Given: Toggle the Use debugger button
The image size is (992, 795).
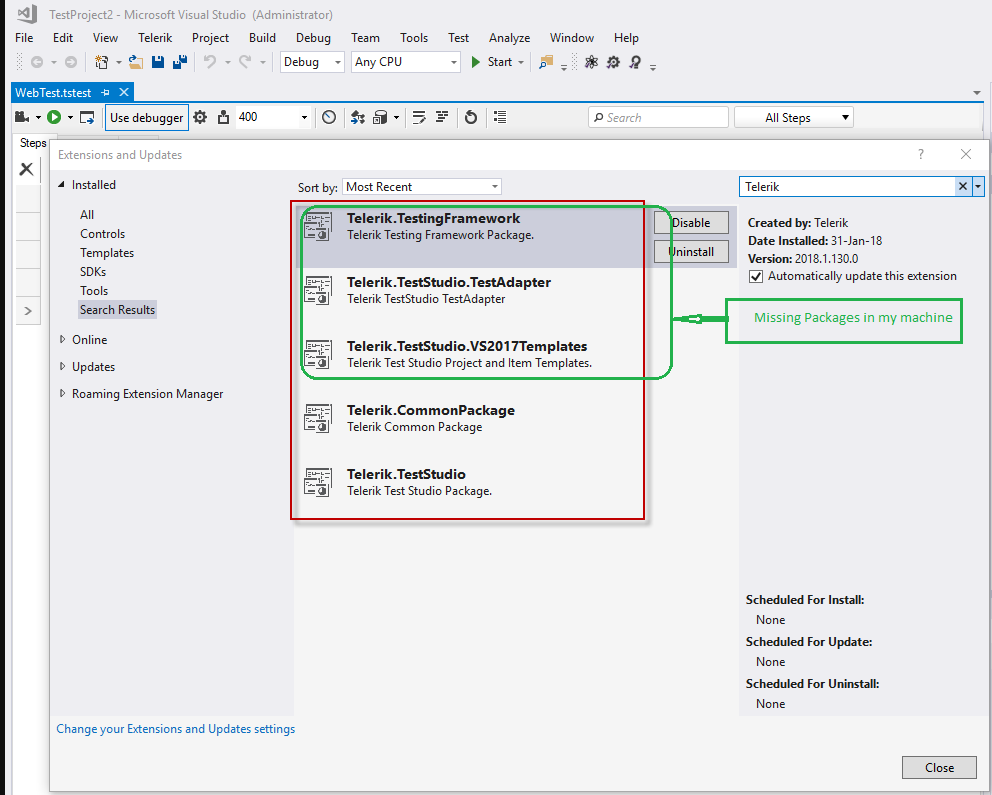Looking at the screenshot, I should point(147,118).
